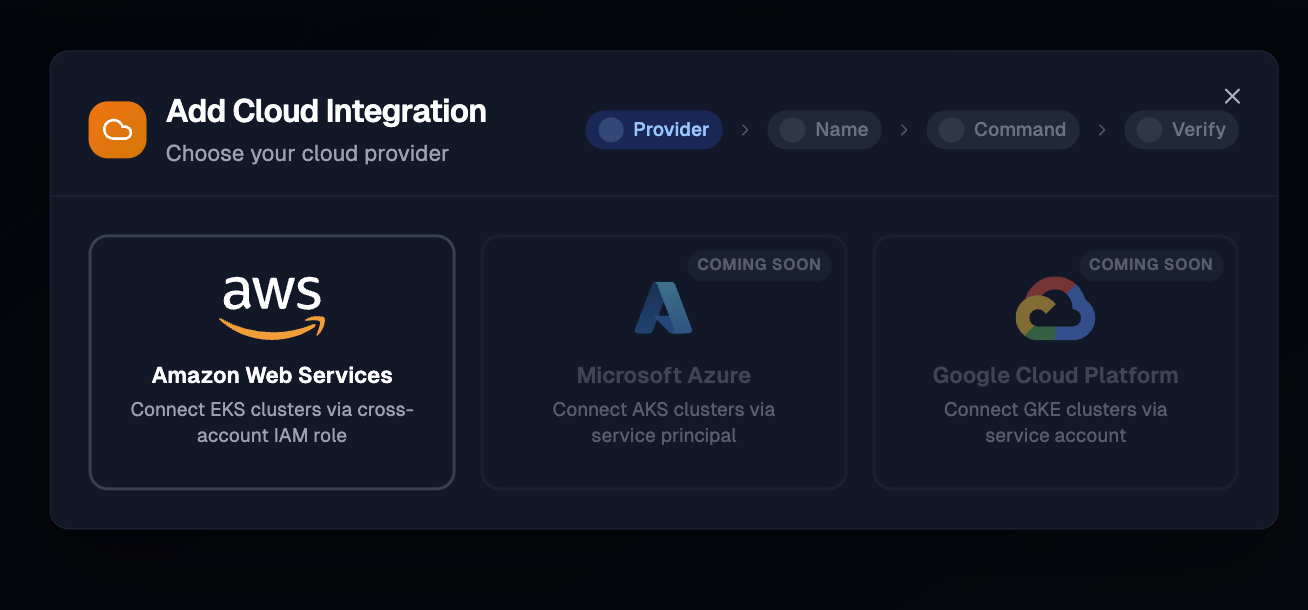
Task: Click the Microsoft Azure logo
Action: (x=663, y=307)
